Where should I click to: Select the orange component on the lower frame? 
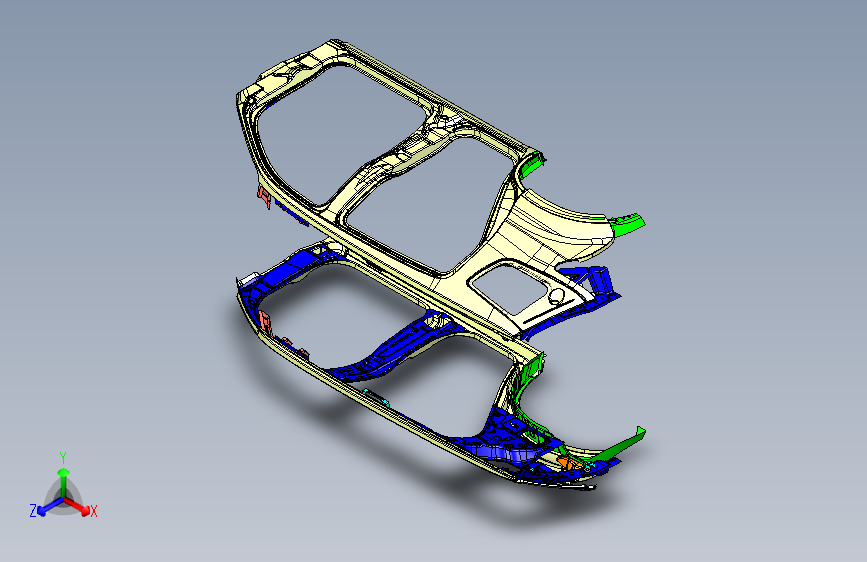coord(568,463)
